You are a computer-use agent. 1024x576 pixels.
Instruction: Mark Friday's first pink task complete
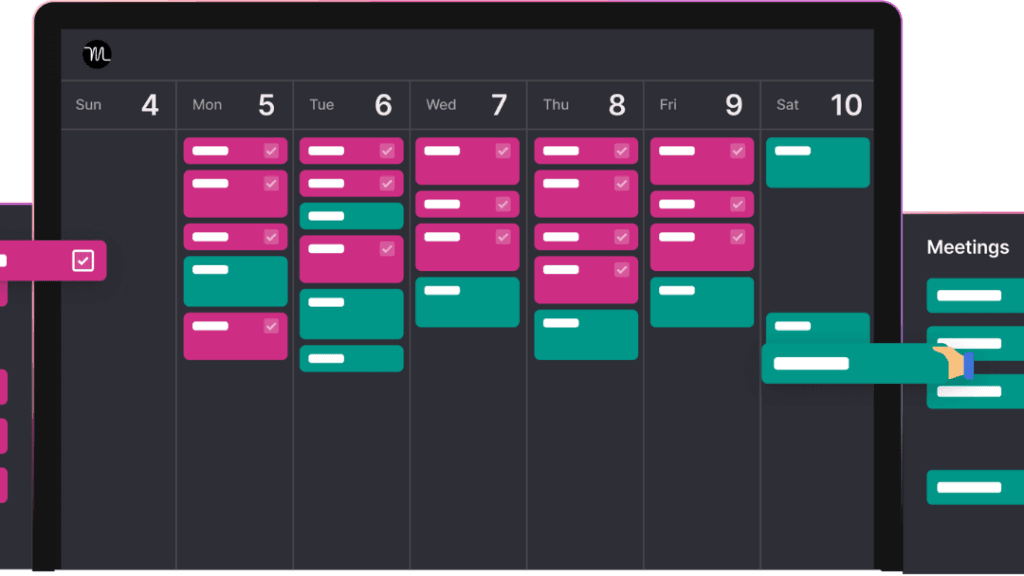pyautogui.click(x=737, y=151)
